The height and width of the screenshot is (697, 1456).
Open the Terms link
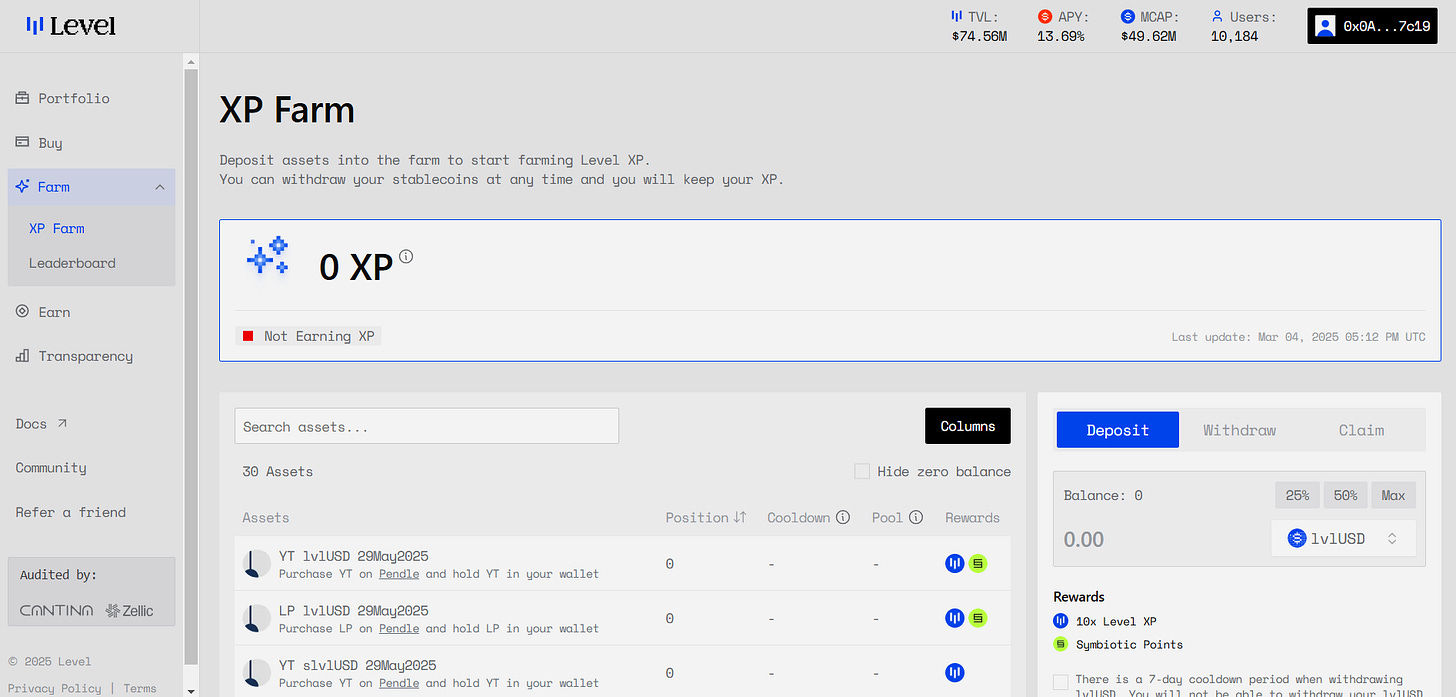pos(140,688)
